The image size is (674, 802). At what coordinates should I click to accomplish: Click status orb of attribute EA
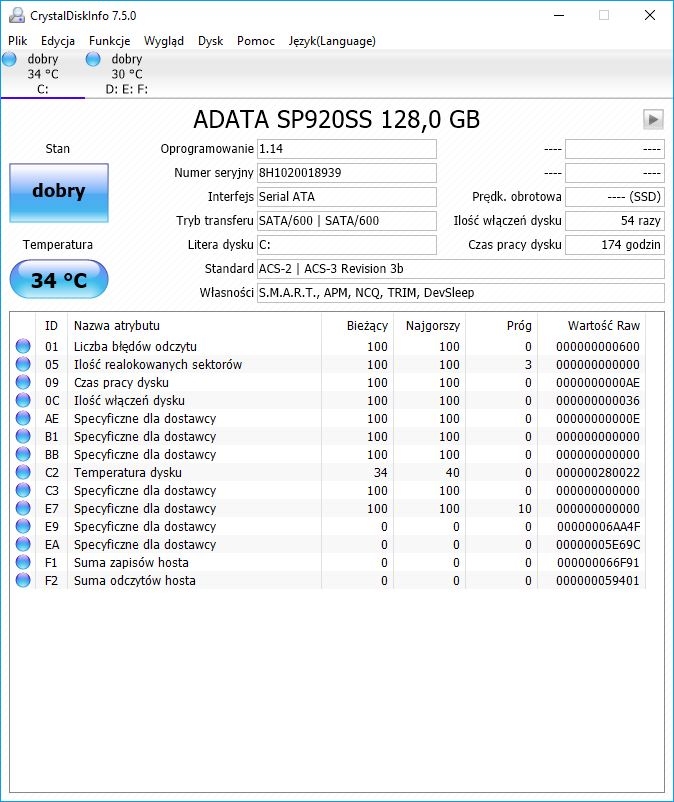click(x=23, y=544)
